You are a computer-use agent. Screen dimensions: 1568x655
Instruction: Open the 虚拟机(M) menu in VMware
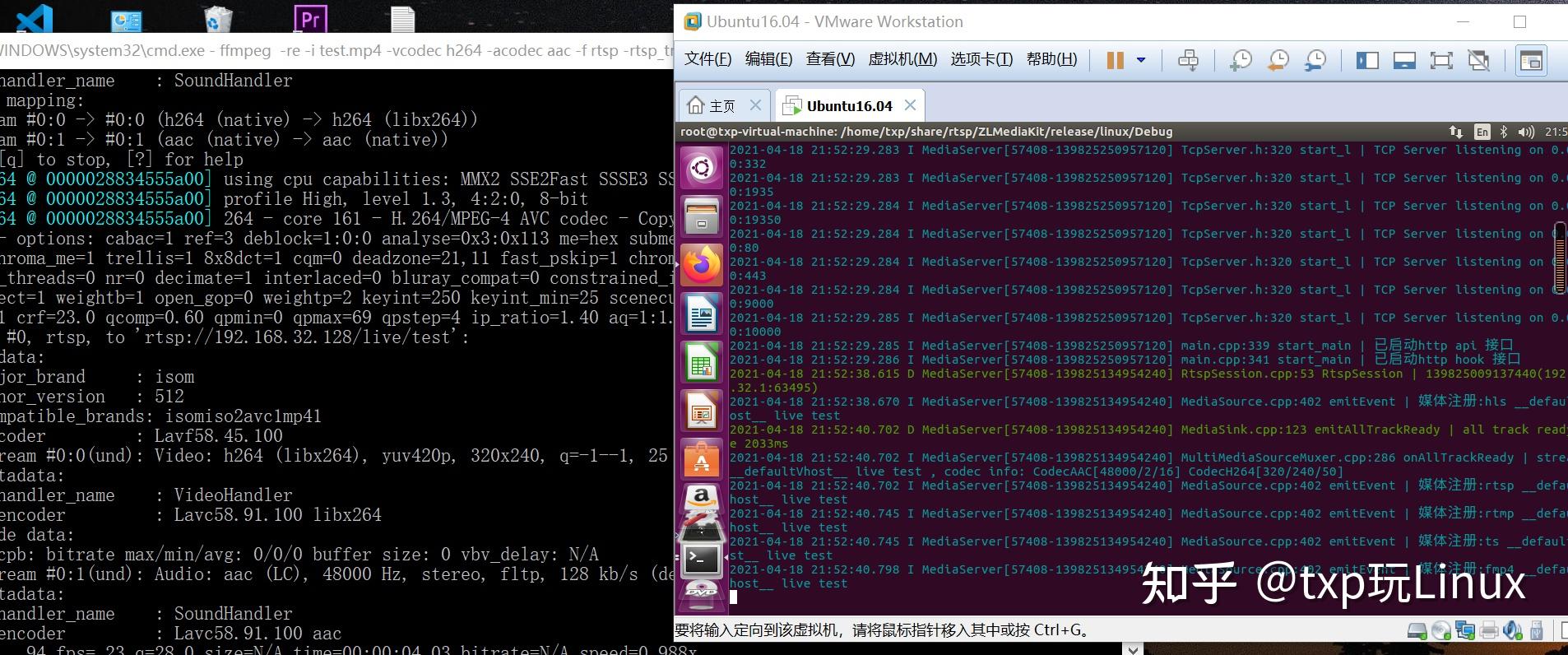coord(902,59)
